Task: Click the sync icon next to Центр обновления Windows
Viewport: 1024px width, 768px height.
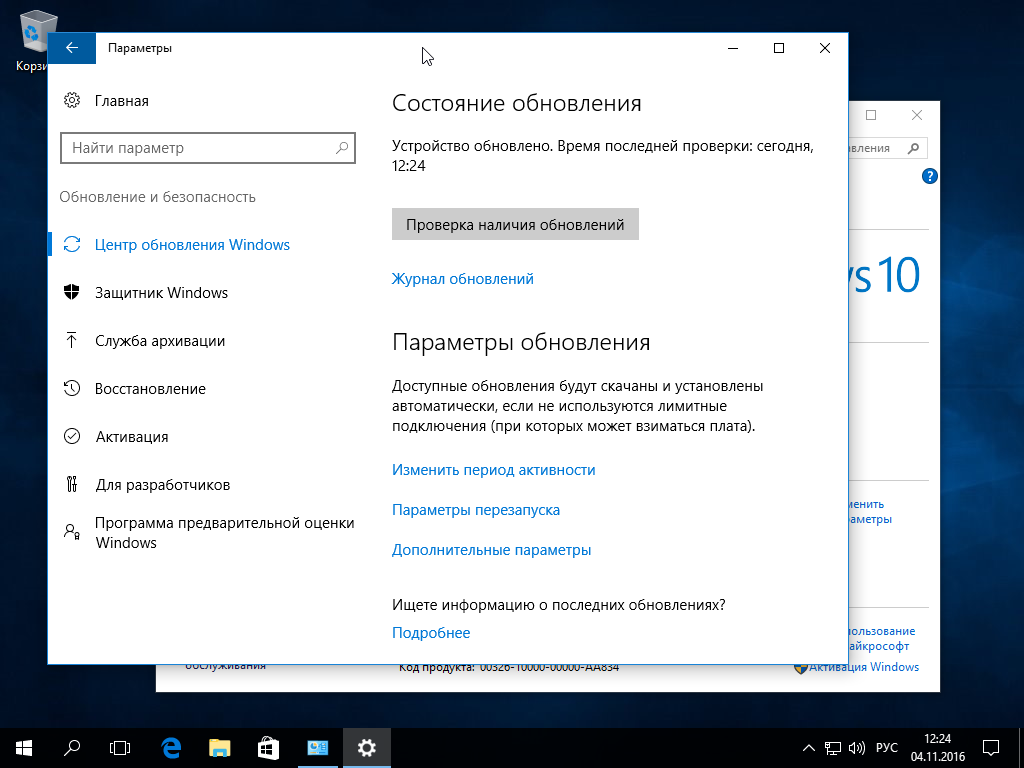Action: pos(72,244)
